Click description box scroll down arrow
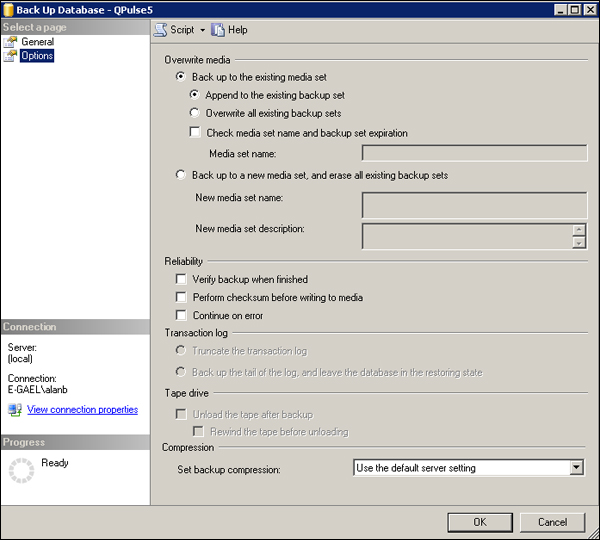The image size is (600, 540). 579,243
